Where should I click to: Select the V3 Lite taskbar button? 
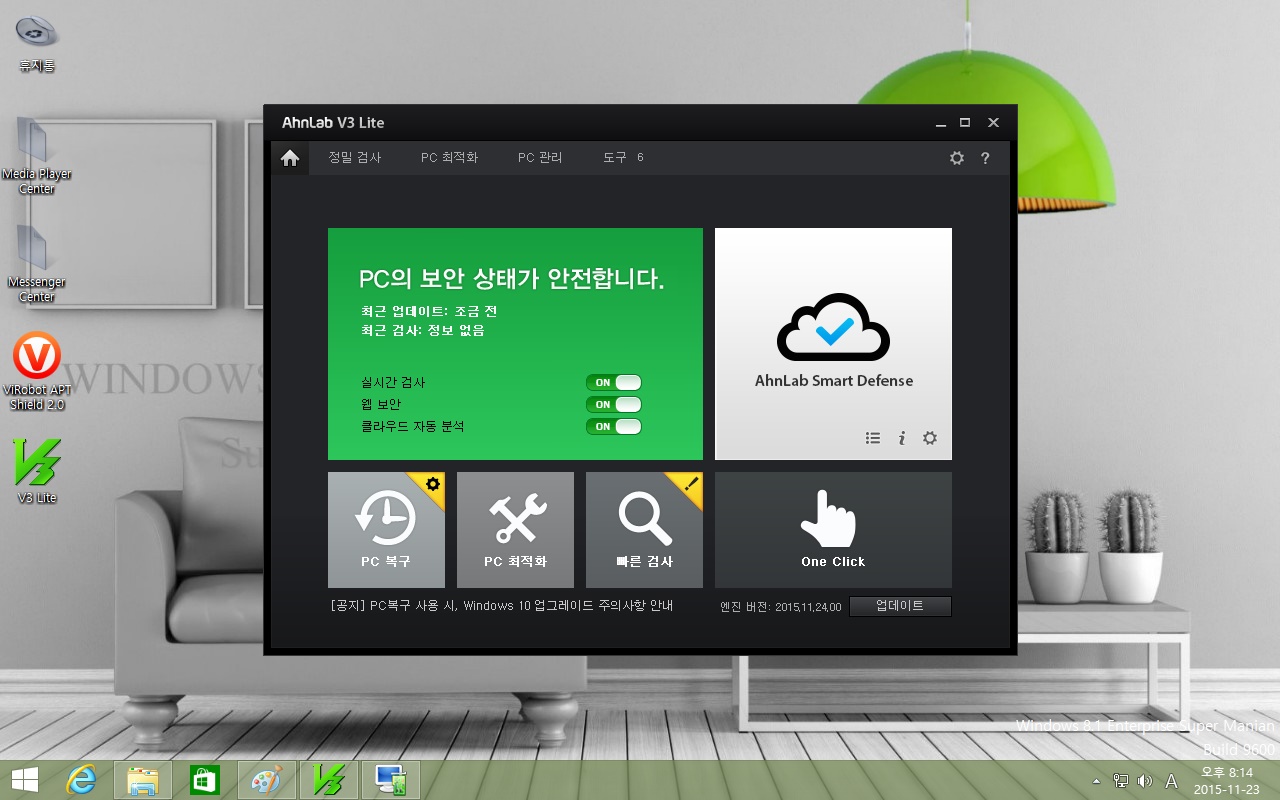(329, 780)
